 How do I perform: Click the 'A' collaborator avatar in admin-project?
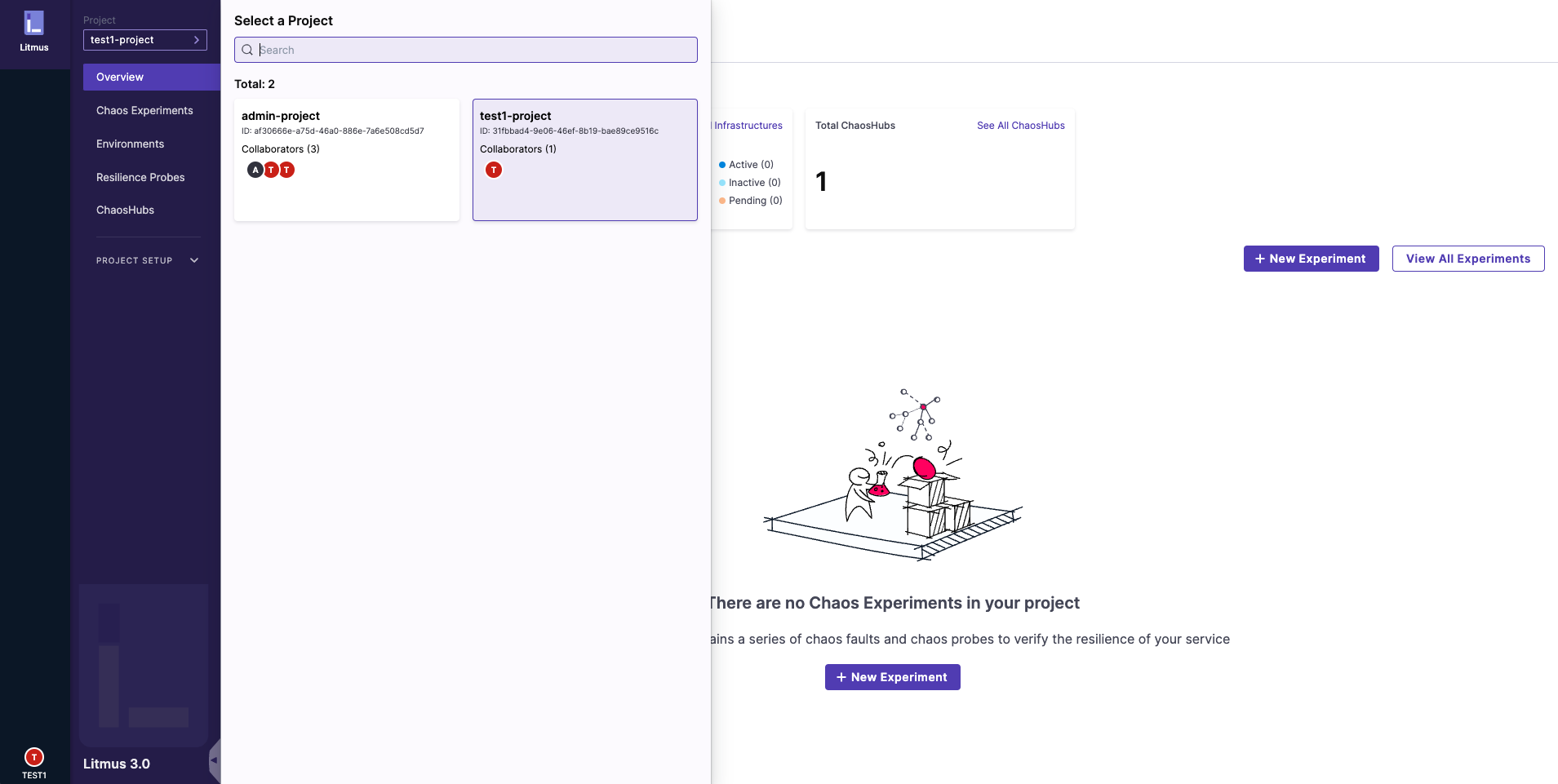tap(255, 170)
